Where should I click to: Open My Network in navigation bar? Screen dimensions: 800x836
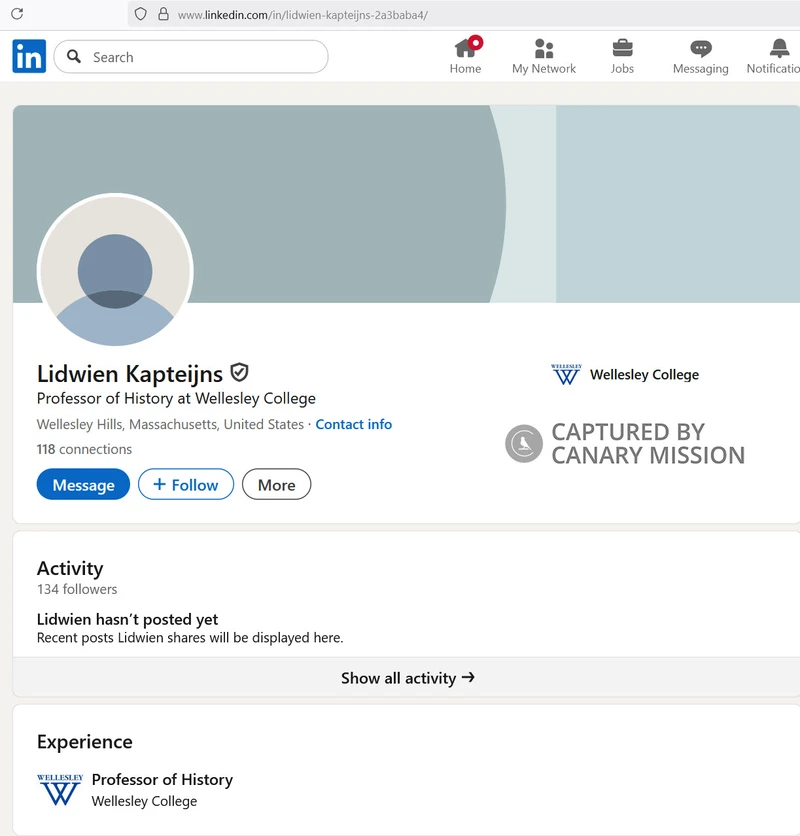(x=544, y=56)
